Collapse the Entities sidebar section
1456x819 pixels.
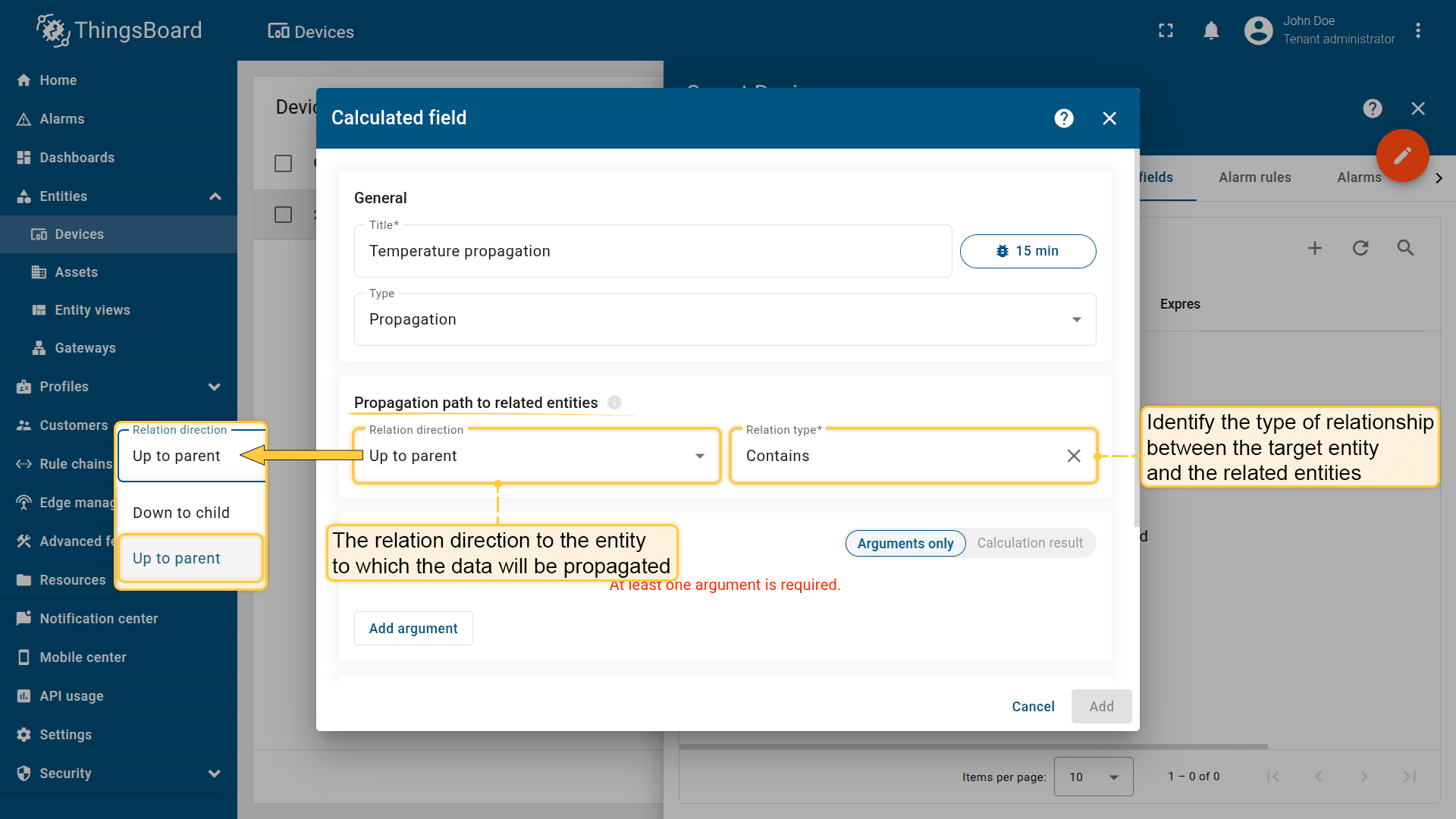215,196
